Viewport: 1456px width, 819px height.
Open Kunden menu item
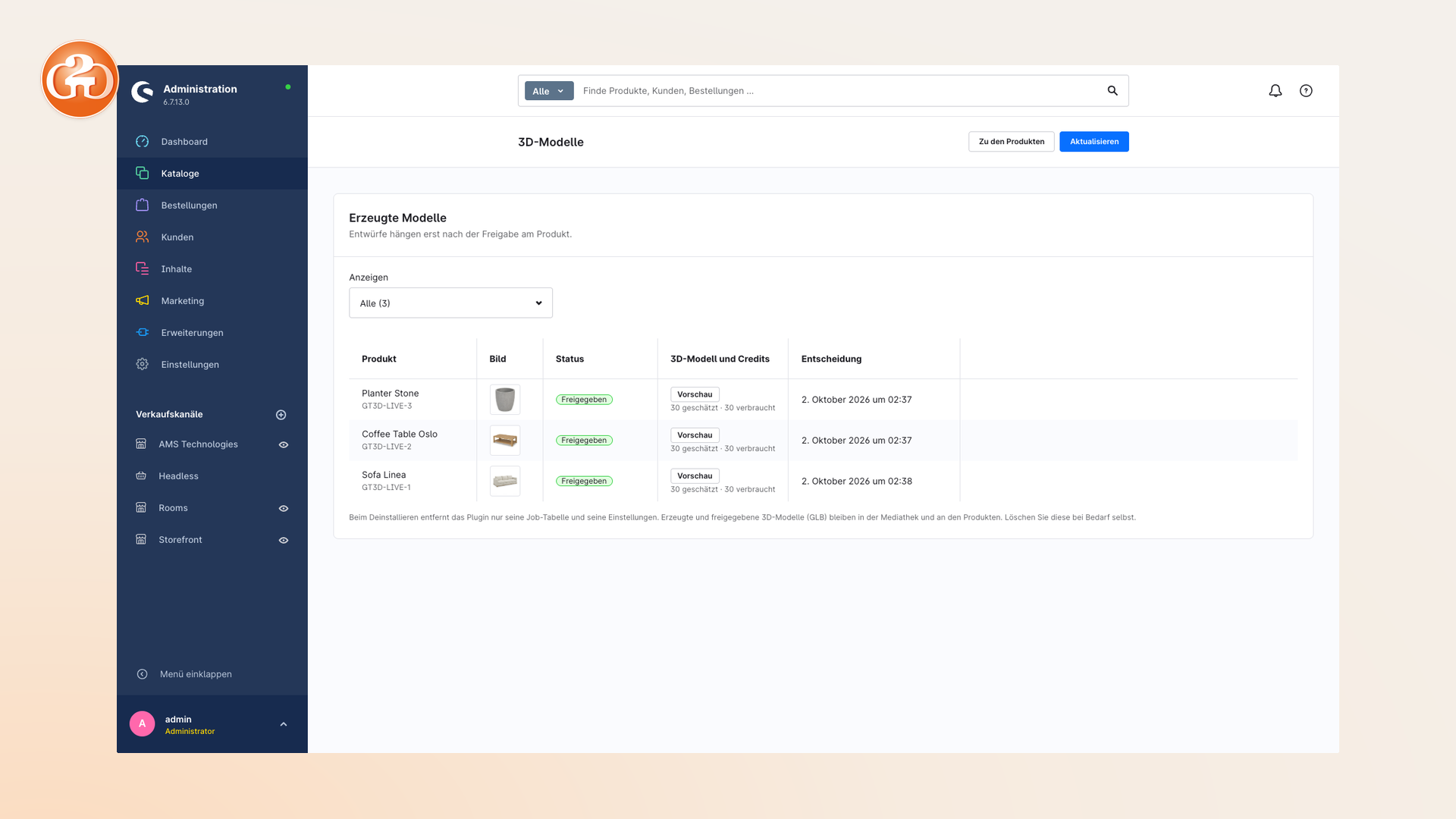point(212,237)
